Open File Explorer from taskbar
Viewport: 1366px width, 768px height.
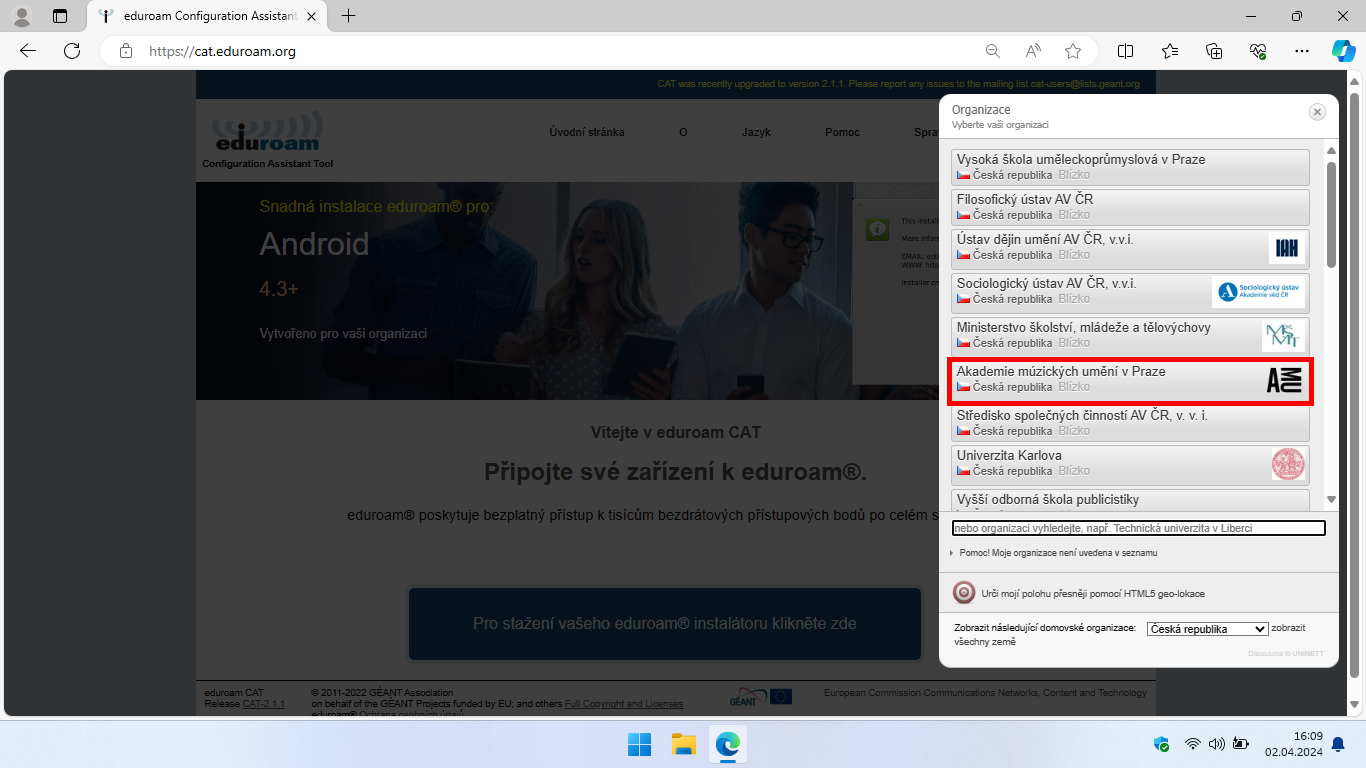pos(683,744)
